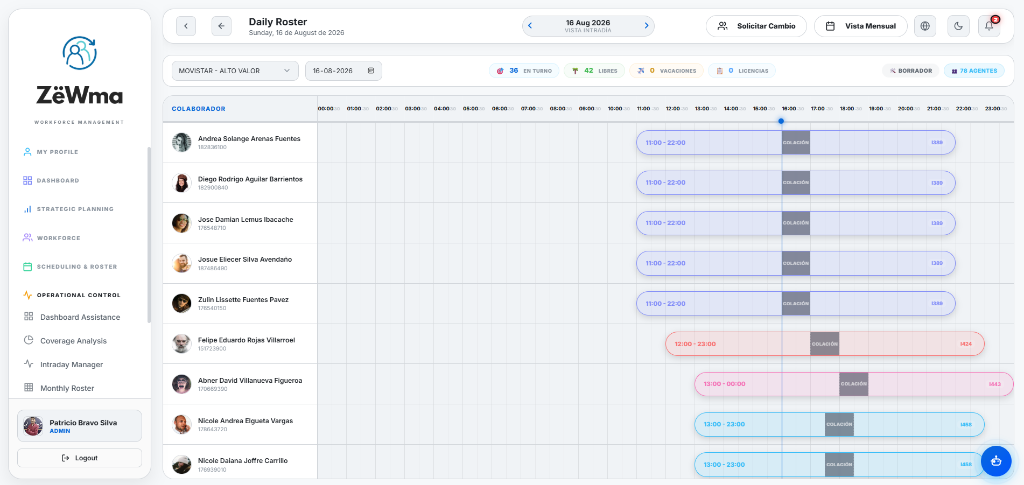This screenshot has width=1024, height=485.
Task: Open Monthly Roster page
Action: 67,388
